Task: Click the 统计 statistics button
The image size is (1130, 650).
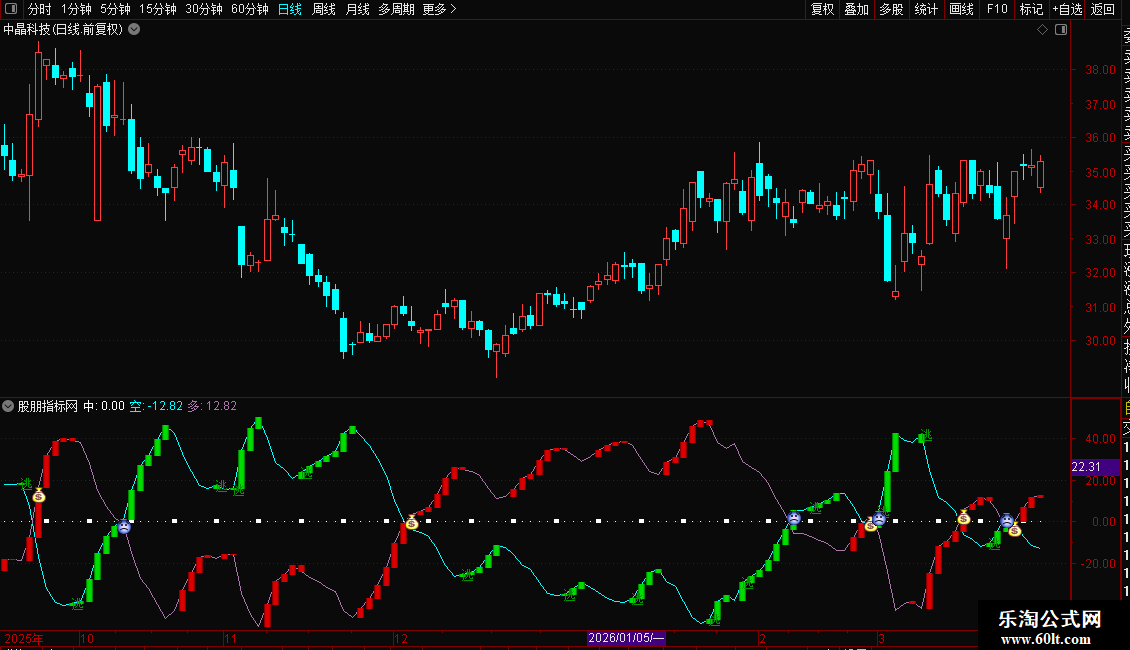Action: coord(926,9)
